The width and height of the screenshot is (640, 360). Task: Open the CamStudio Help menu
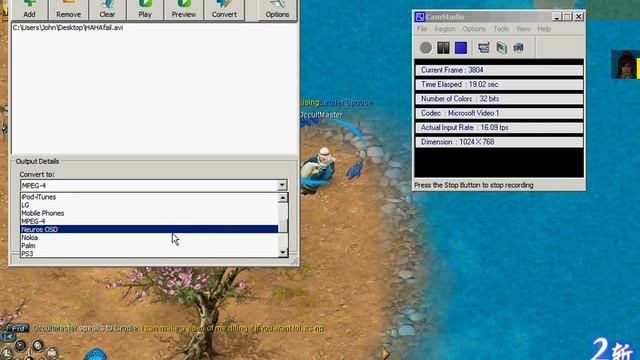544,29
